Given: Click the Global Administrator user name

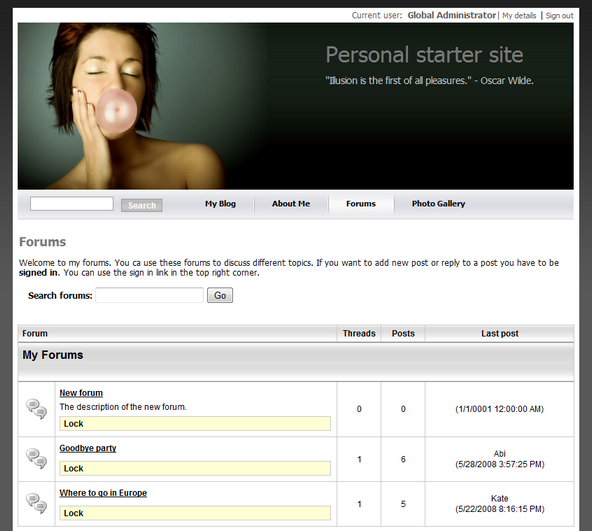Looking at the screenshot, I should coord(452,15).
